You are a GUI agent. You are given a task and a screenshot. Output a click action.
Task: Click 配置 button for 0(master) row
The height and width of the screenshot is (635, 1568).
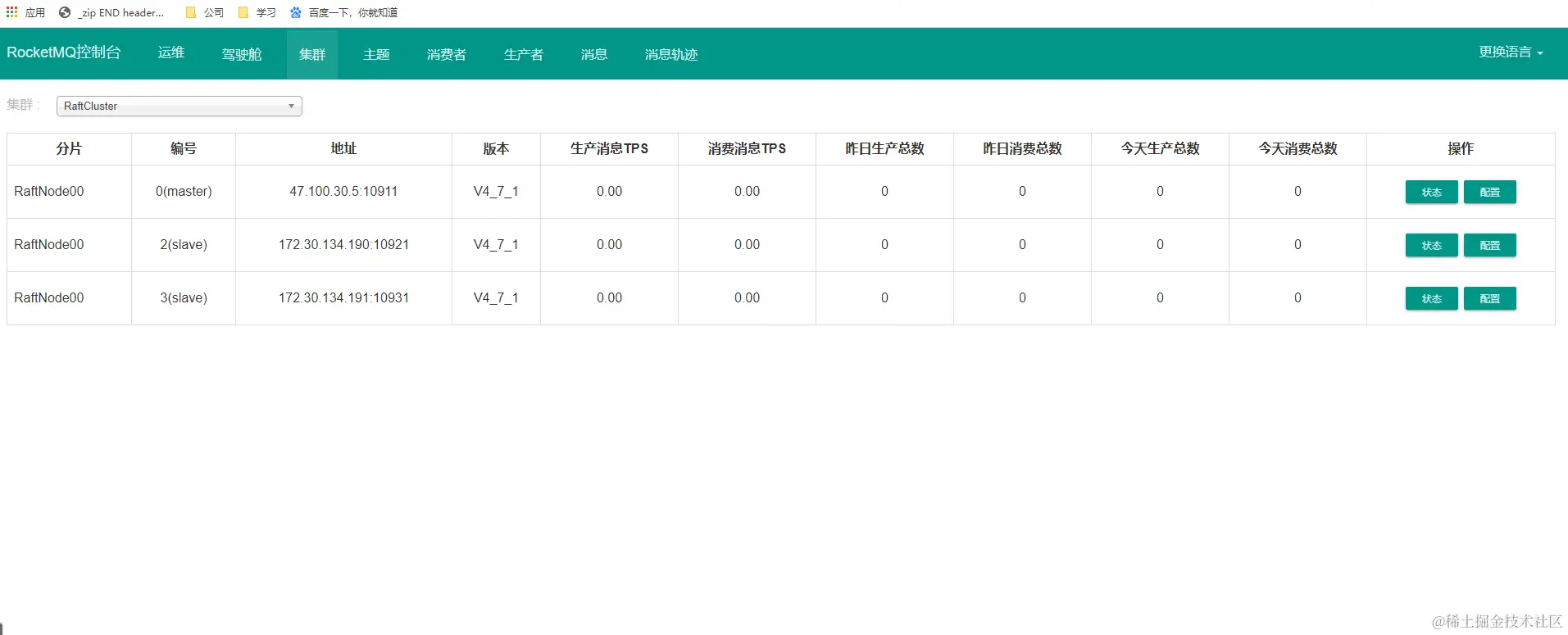coord(1490,192)
